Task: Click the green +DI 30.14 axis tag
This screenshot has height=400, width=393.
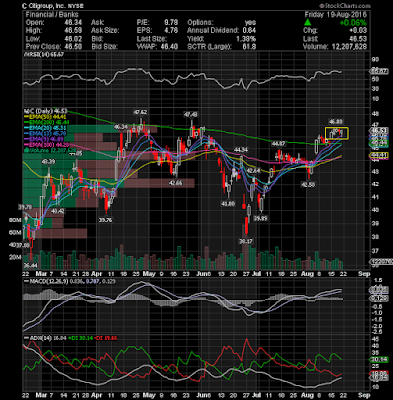Action: pos(378,360)
